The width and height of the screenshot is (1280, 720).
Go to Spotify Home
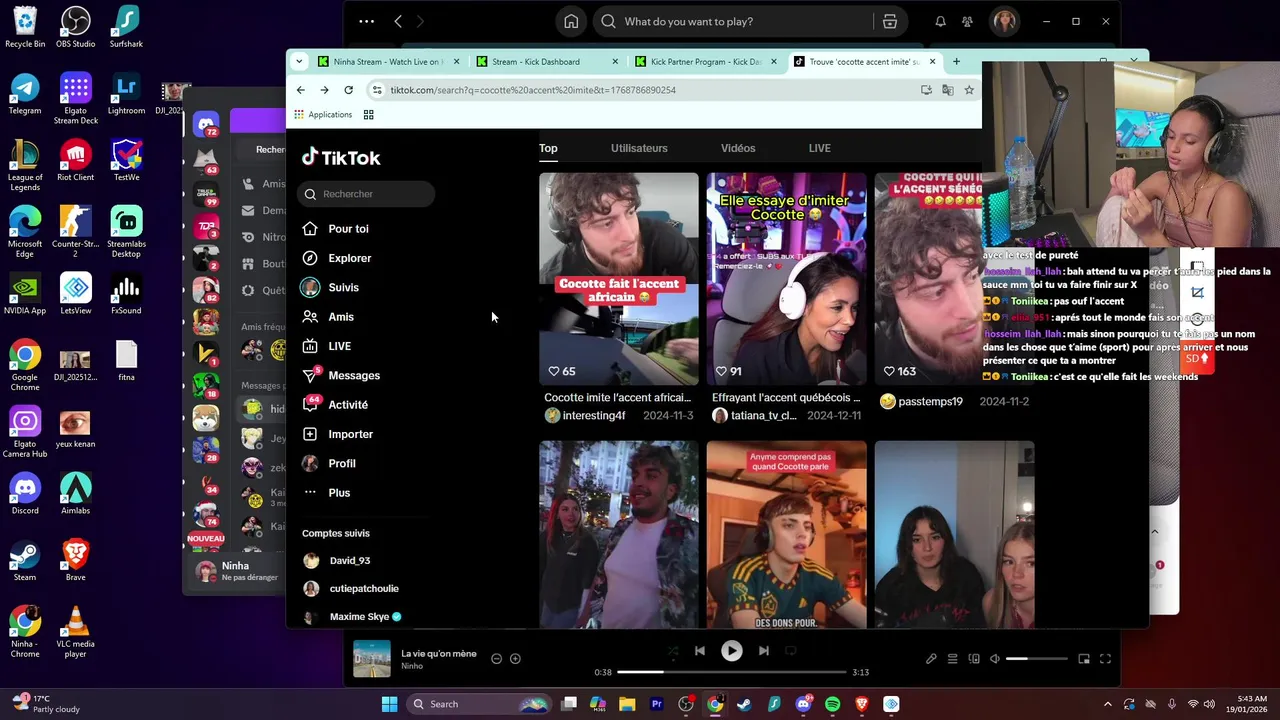571,21
